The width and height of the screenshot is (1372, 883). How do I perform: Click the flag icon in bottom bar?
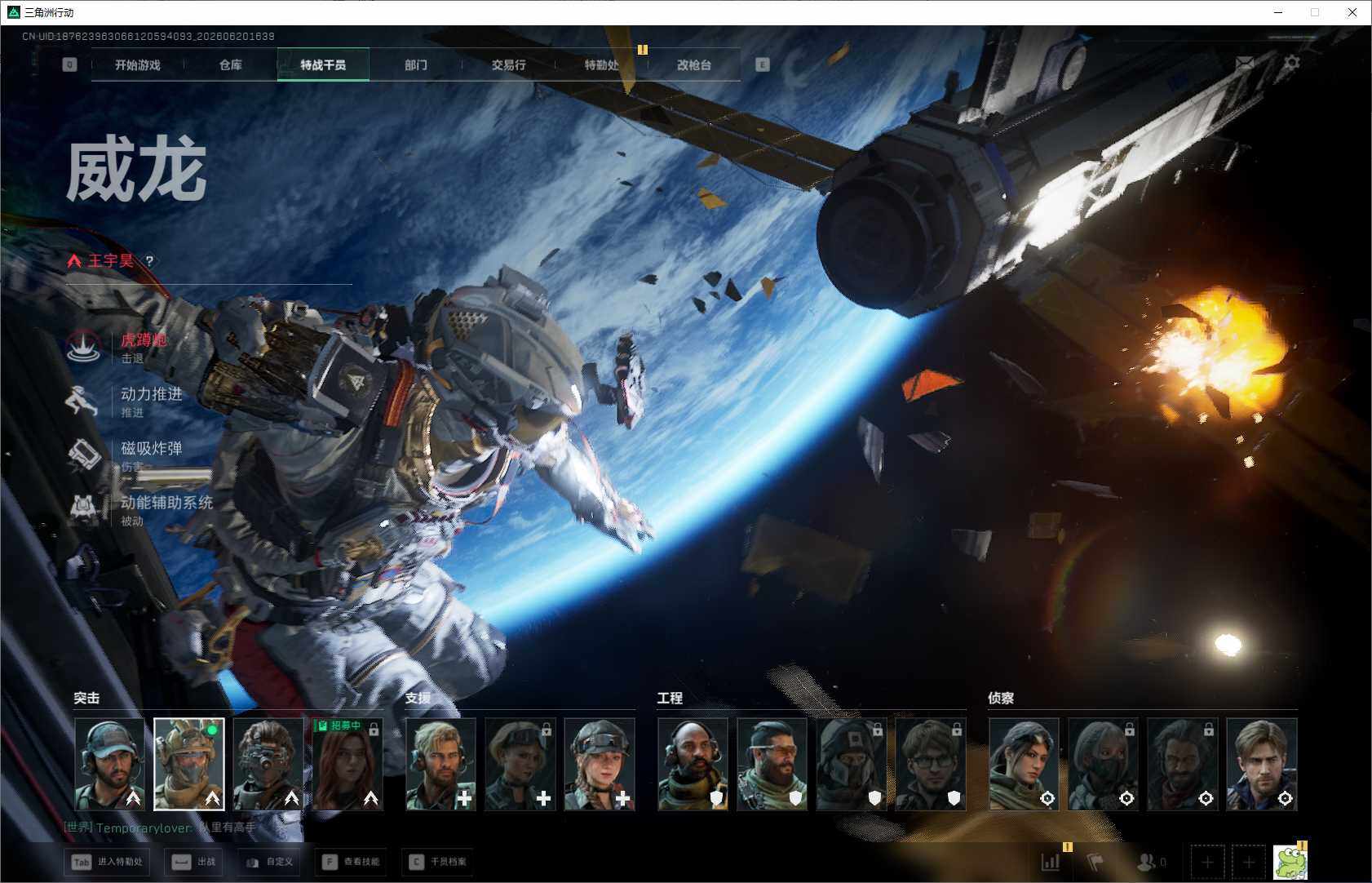tap(1095, 862)
